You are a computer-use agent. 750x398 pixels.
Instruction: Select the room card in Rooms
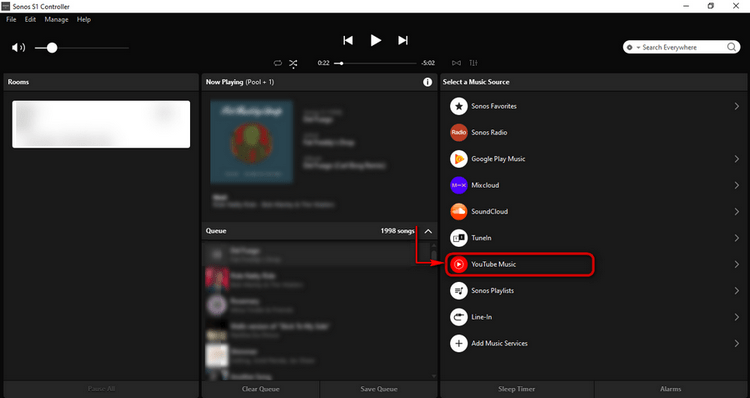tap(101, 124)
